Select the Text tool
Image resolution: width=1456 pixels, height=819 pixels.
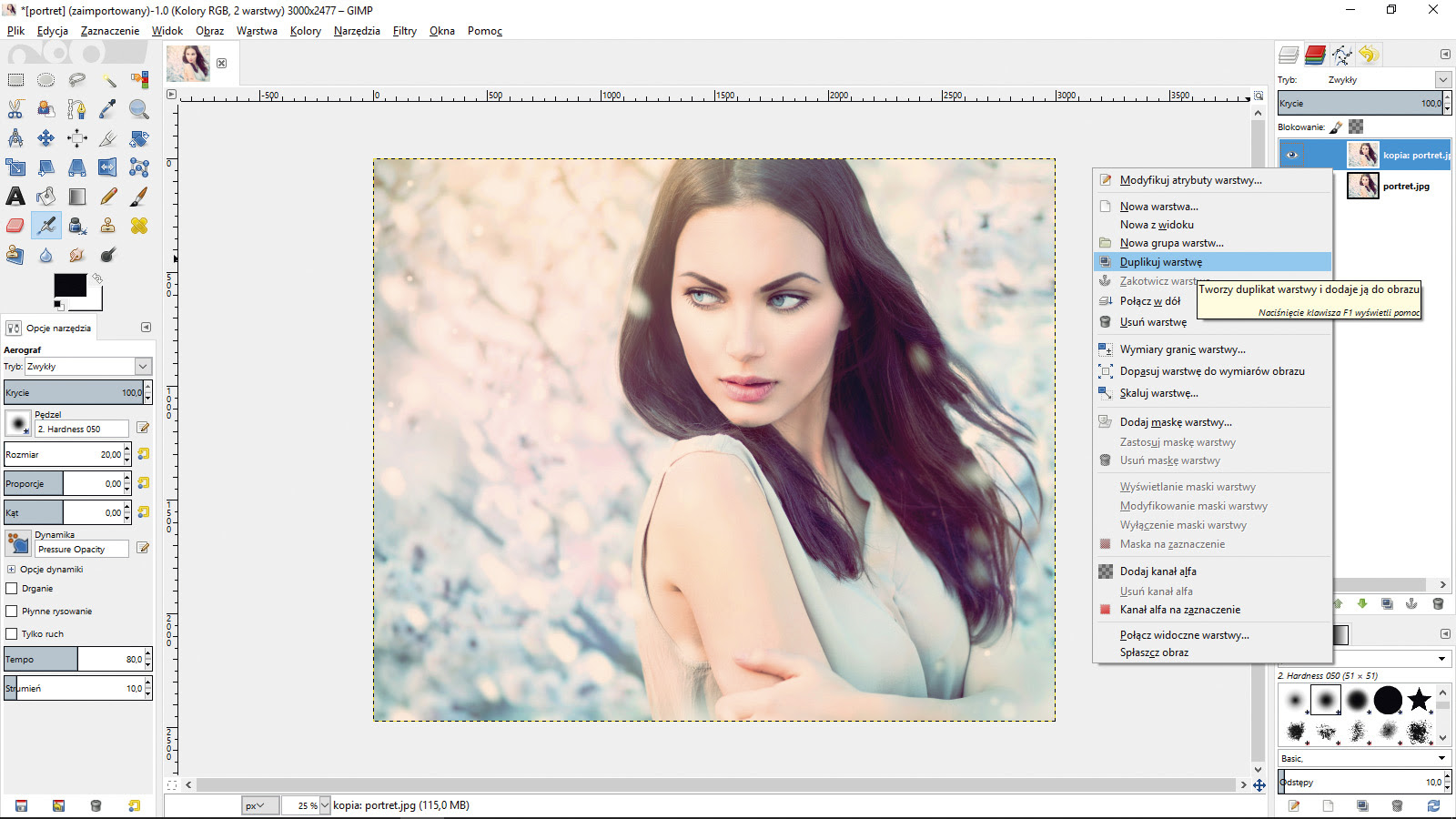pyautogui.click(x=15, y=197)
